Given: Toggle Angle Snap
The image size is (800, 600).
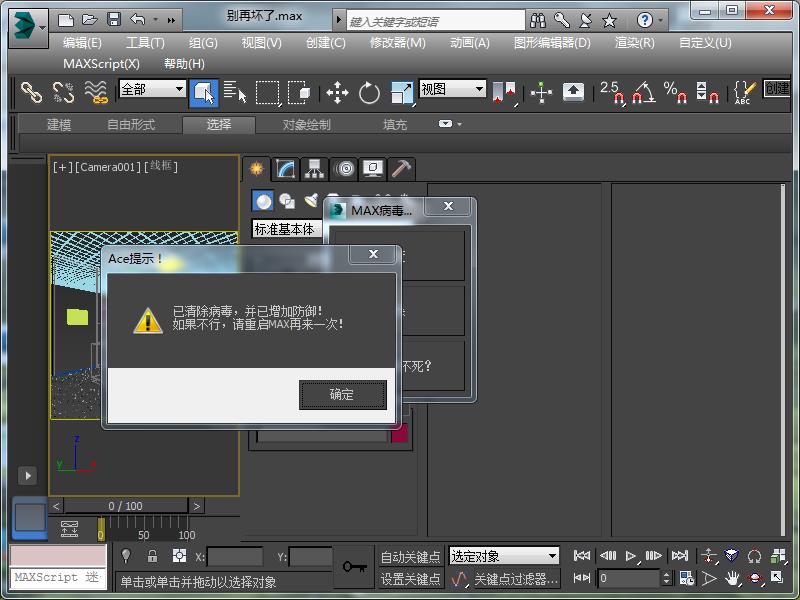Looking at the screenshot, I should [x=644, y=93].
